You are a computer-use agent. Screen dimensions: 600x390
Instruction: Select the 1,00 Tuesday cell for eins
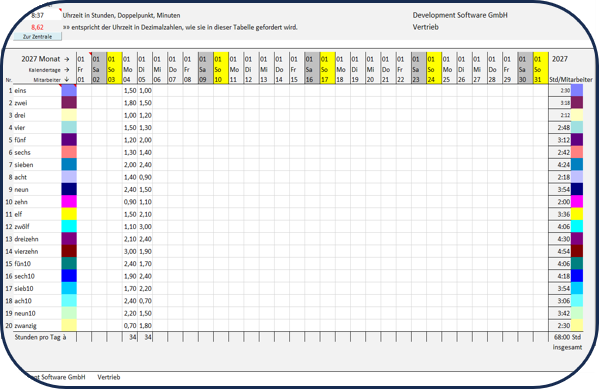145,91
